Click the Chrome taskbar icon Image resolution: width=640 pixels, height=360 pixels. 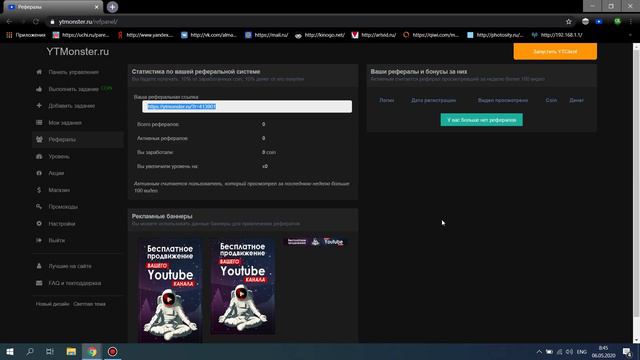coord(92,351)
